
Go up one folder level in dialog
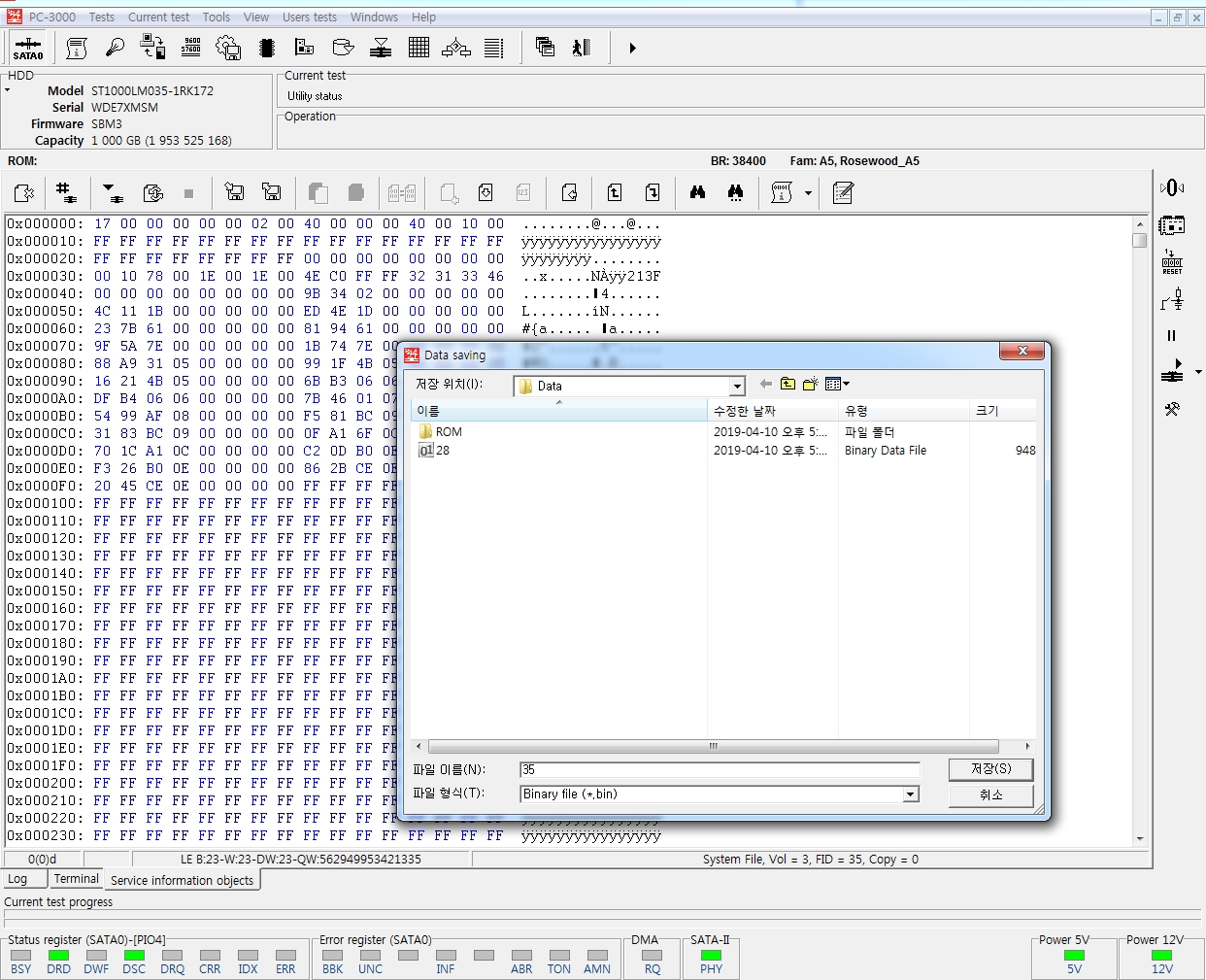pyautogui.click(x=787, y=385)
